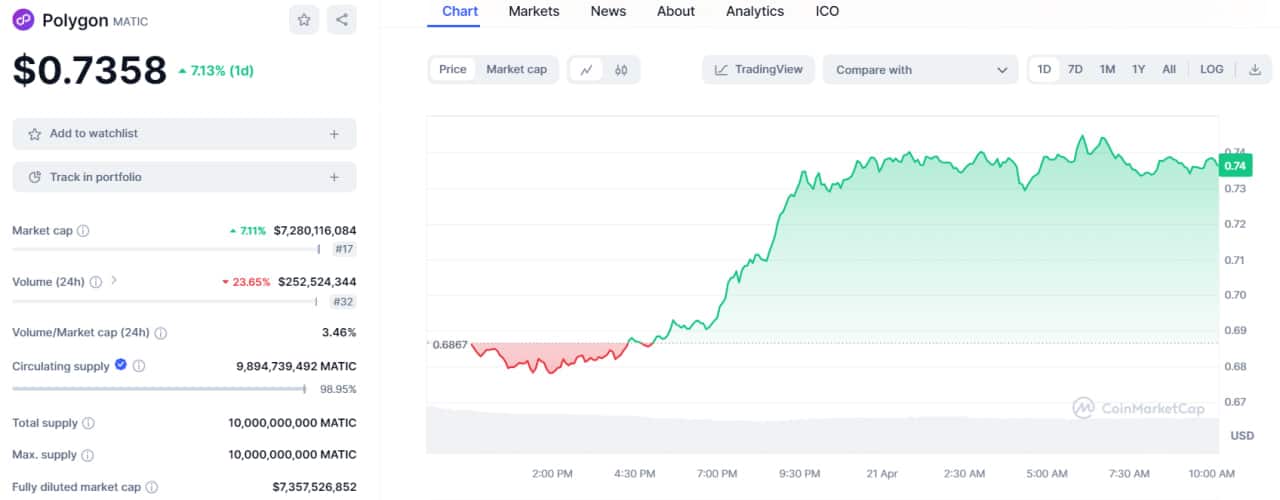Select the 7D time range

coord(1075,69)
